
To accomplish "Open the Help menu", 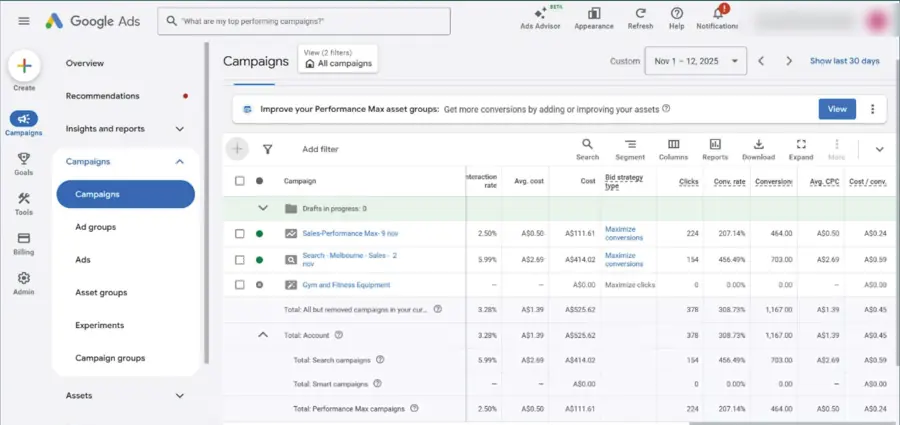I will [677, 18].
